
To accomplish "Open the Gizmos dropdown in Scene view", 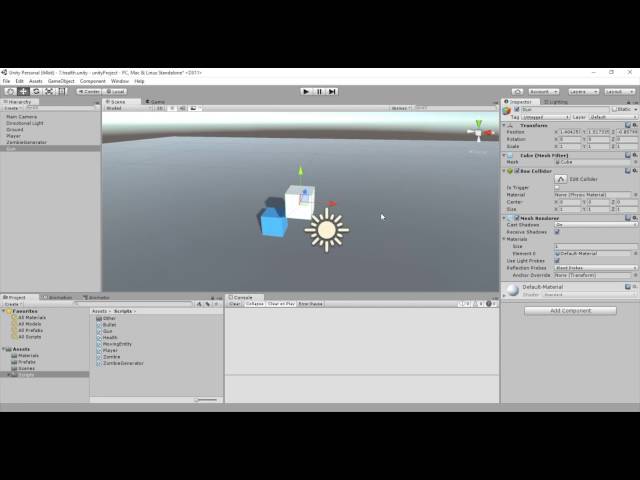I will (x=401, y=108).
